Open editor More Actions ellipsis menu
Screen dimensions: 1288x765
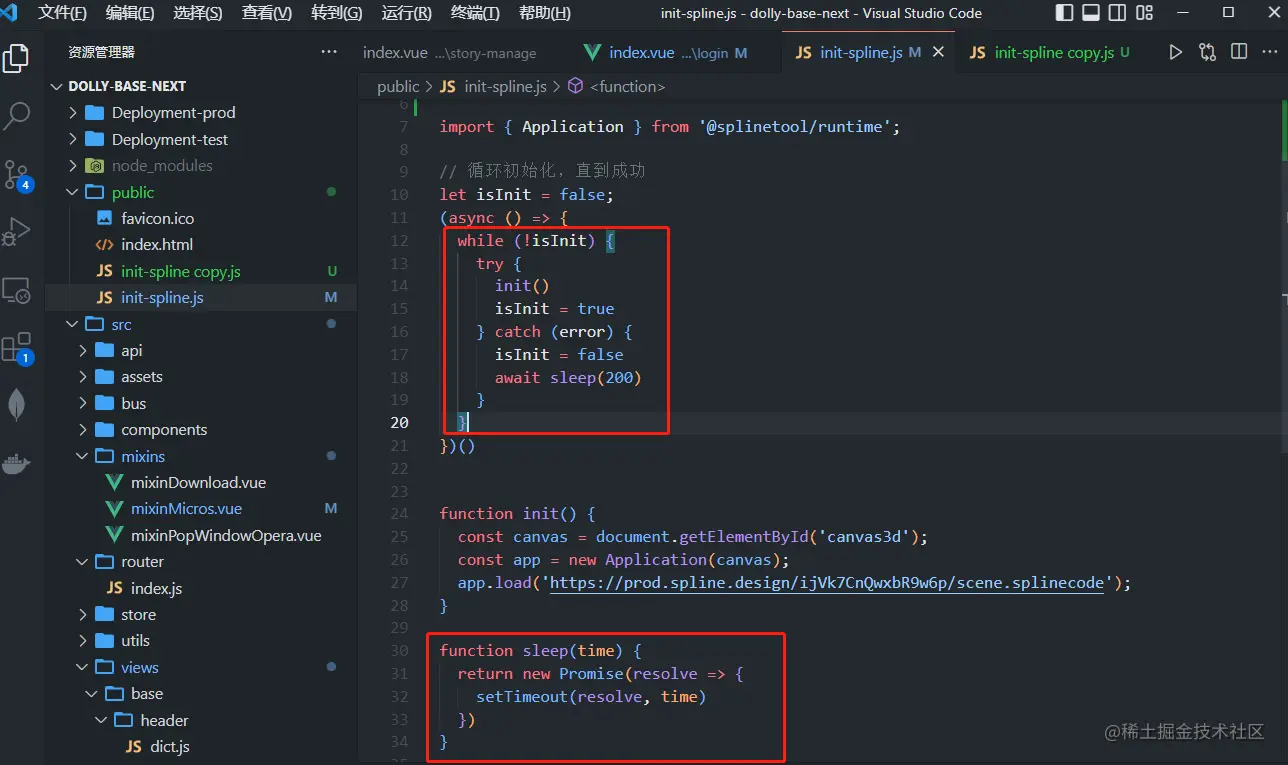pos(1270,52)
